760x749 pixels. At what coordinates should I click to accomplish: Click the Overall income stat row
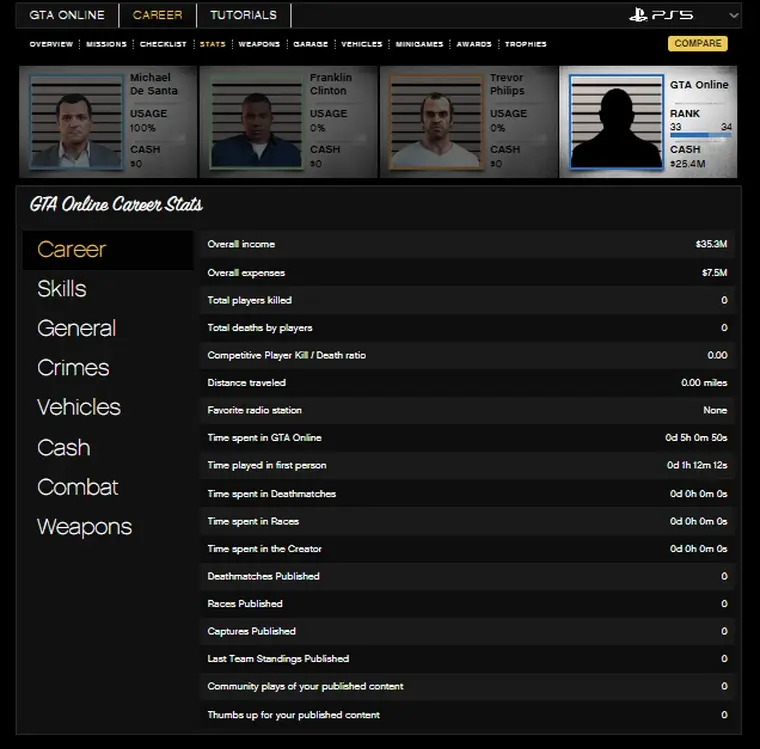click(x=467, y=244)
